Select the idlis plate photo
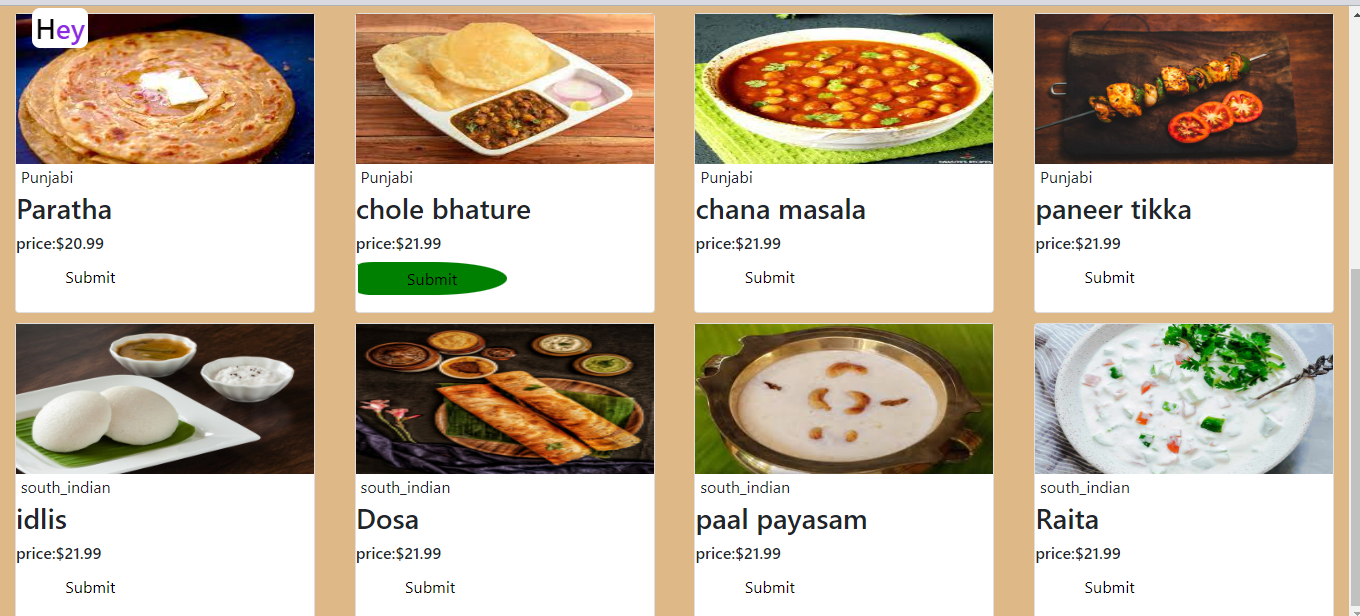This screenshot has height=616, width=1360. (164, 398)
